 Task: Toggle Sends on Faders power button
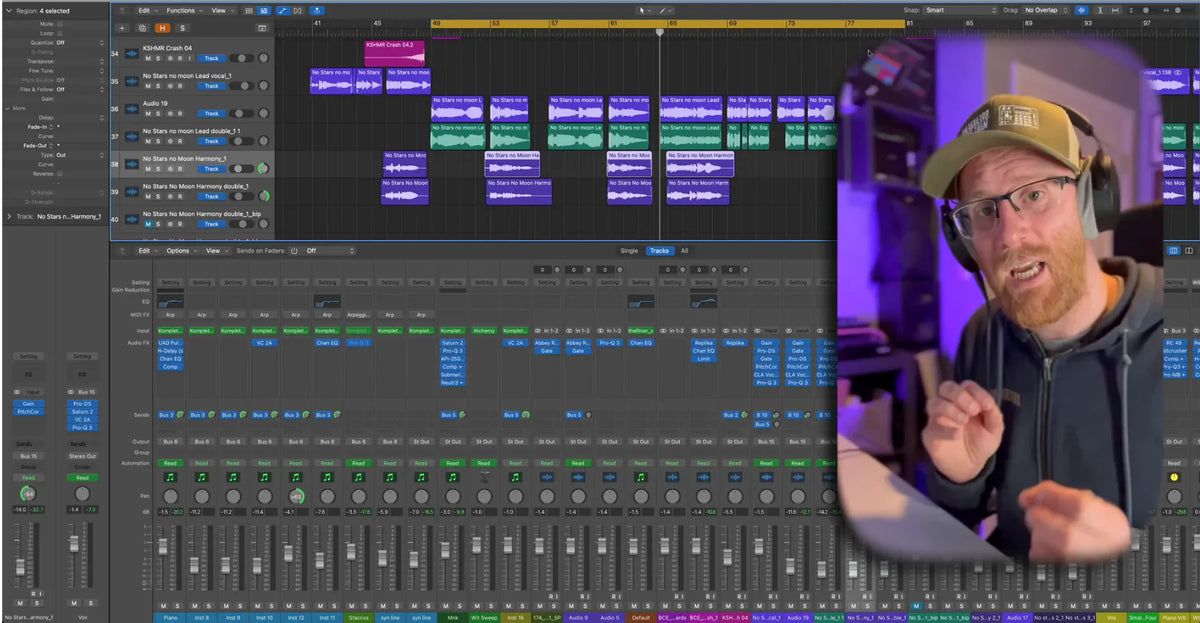pyautogui.click(x=295, y=251)
